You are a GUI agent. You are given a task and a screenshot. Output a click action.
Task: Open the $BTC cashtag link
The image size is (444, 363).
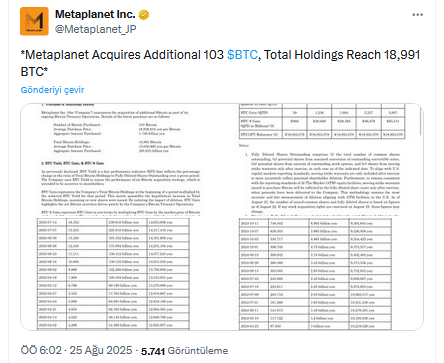click(x=242, y=55)
